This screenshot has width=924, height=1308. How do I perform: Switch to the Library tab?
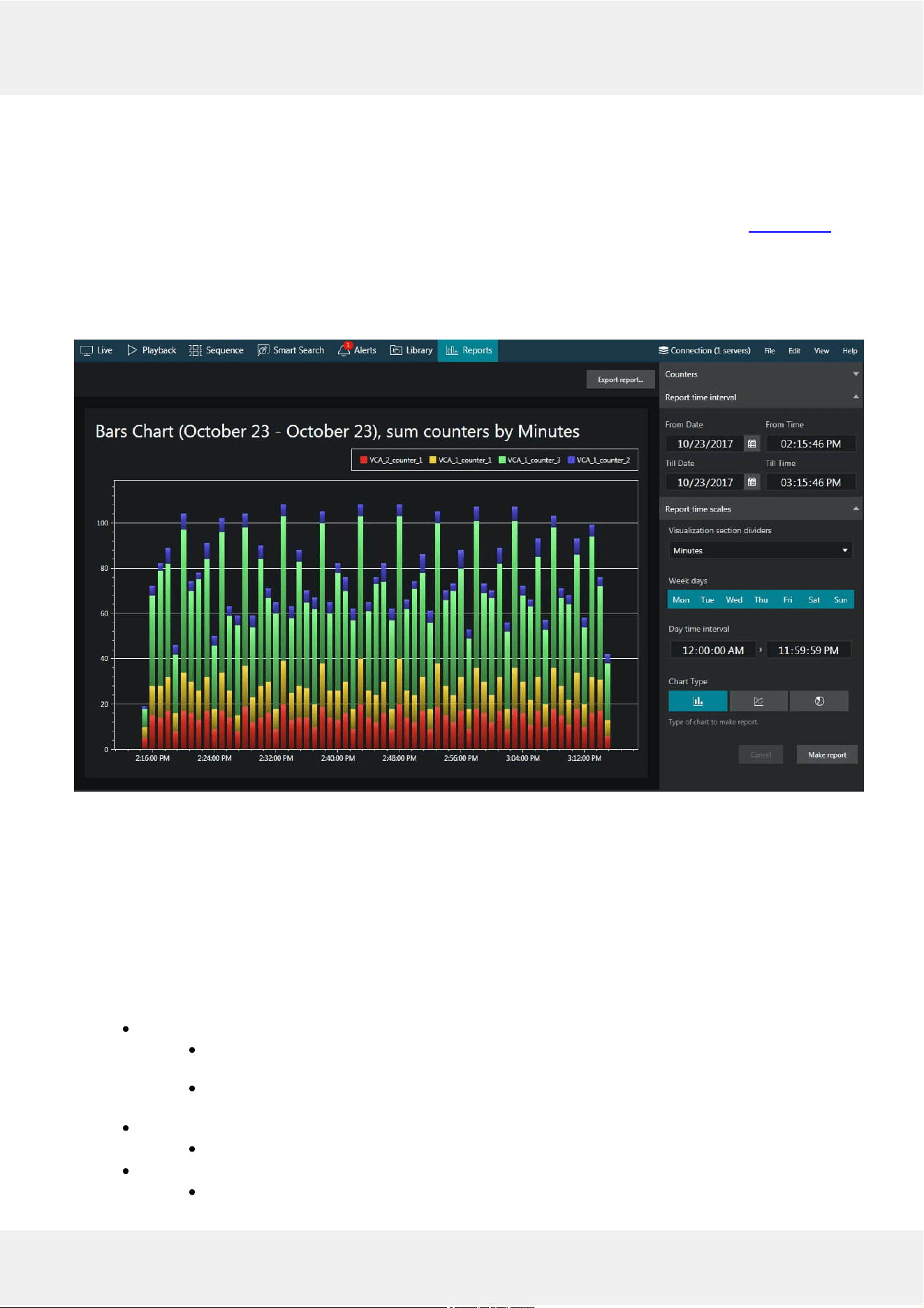tap(411, 350)
